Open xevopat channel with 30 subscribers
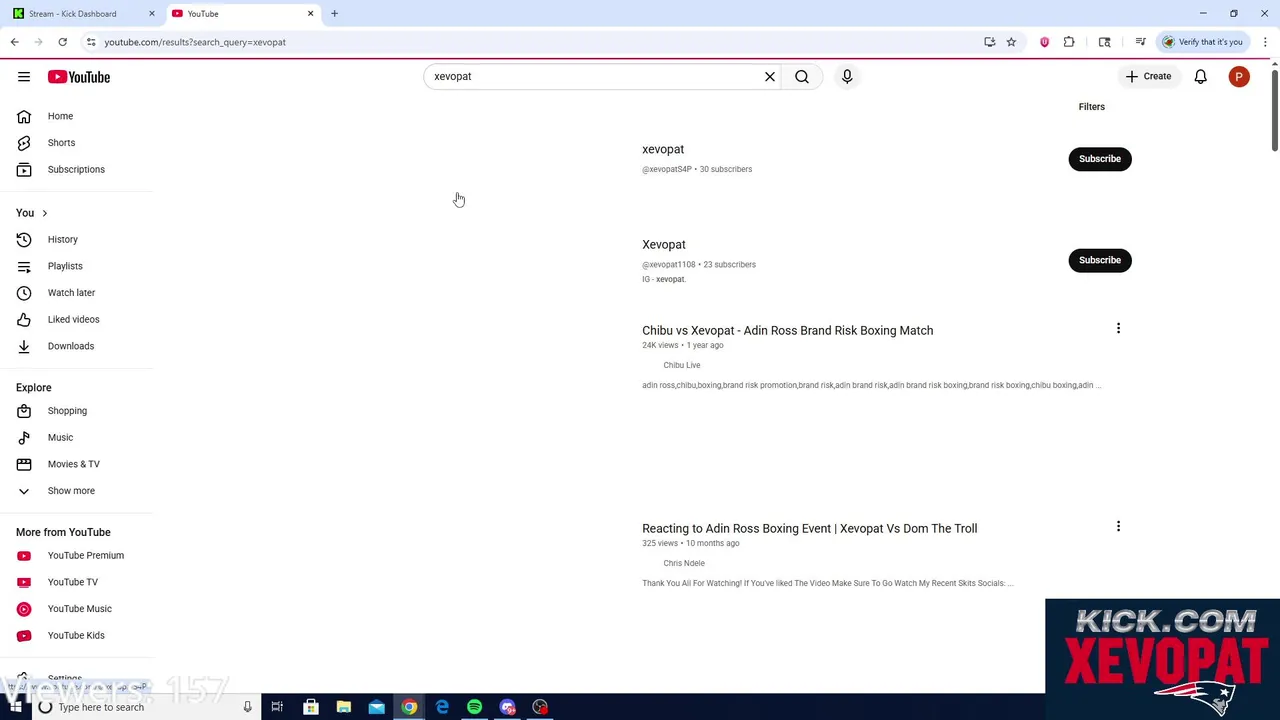Viewport: 1280px width, 720px height. click(x=663, y=150)
